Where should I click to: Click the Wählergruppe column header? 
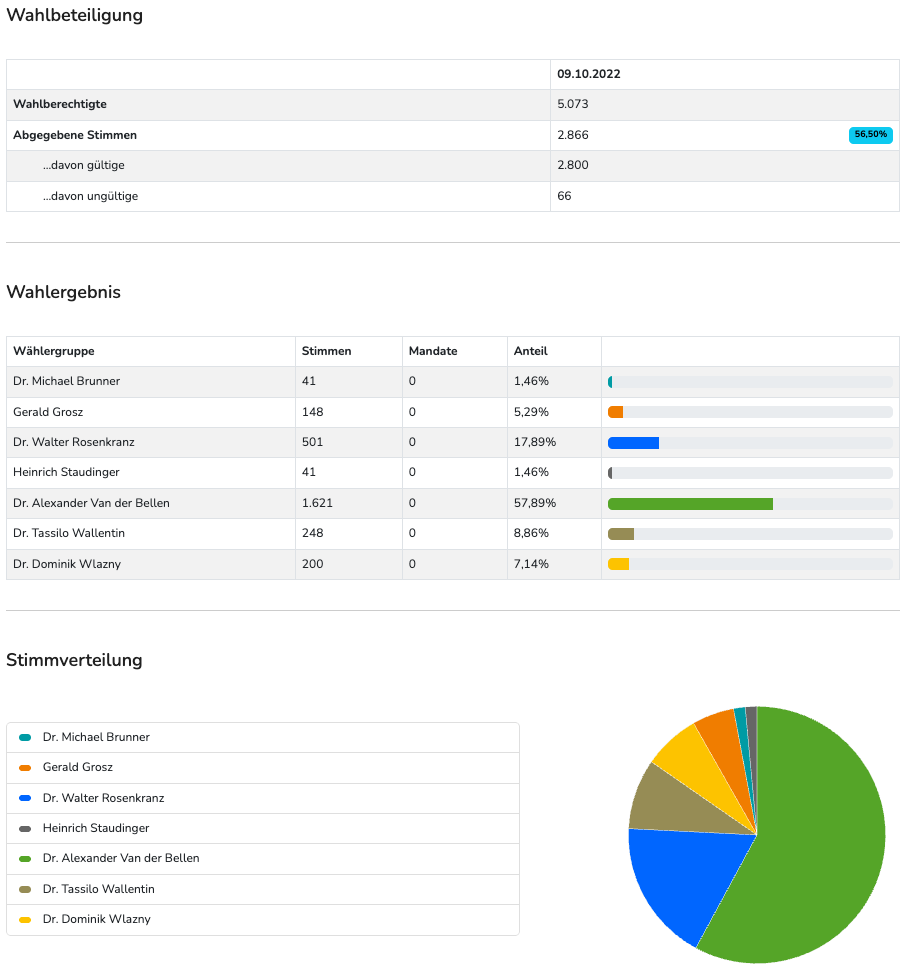click(x=53, y=351)
